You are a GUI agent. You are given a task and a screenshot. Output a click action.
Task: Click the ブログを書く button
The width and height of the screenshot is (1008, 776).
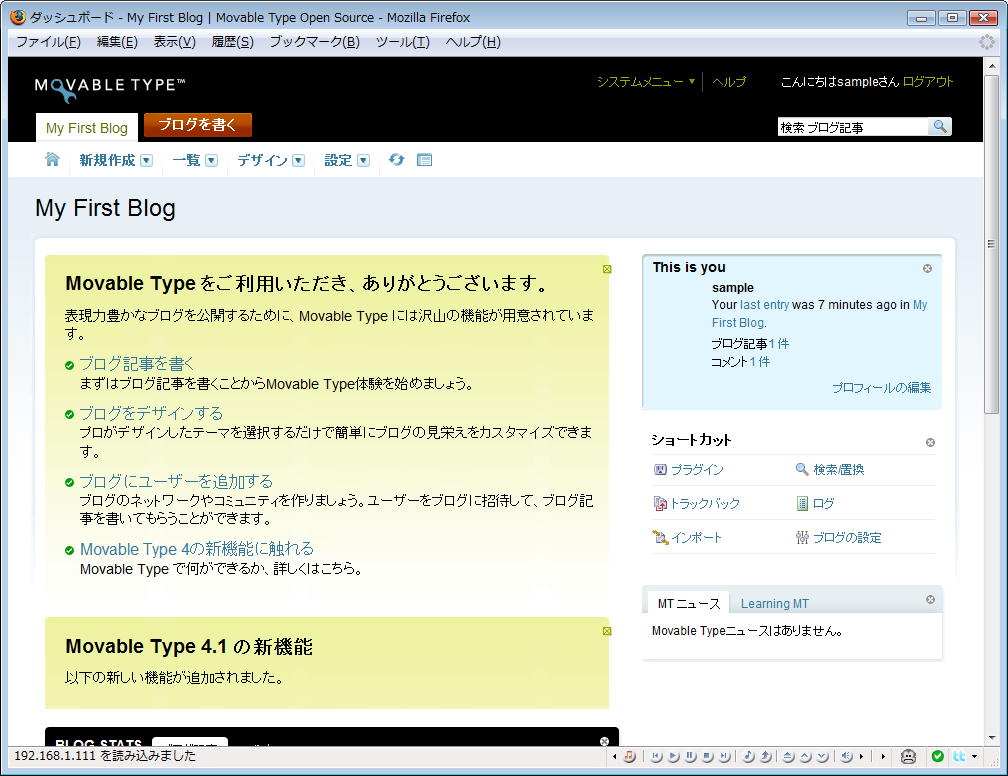point(197,125)
